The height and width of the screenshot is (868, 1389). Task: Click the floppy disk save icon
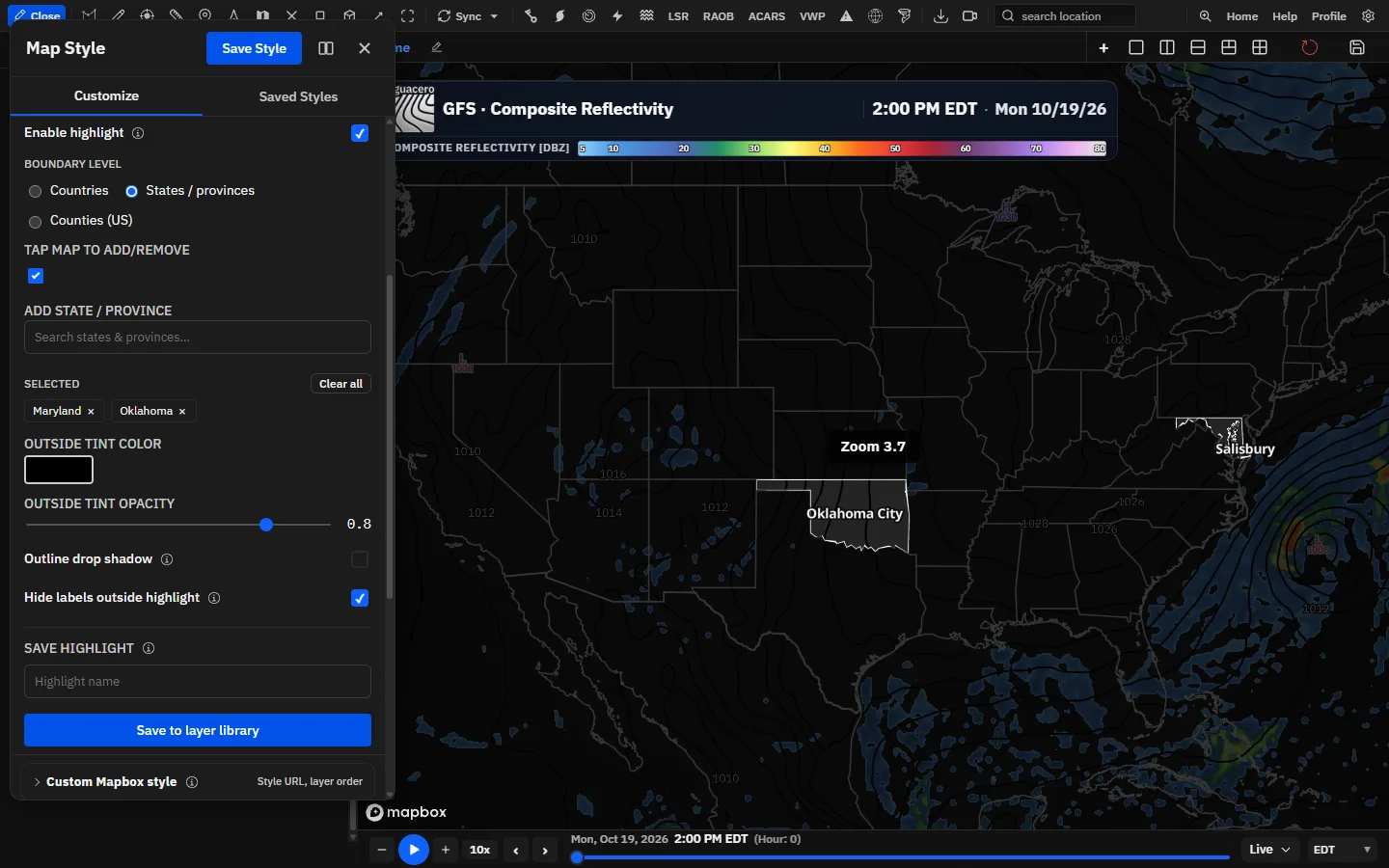coord(1357,47)
